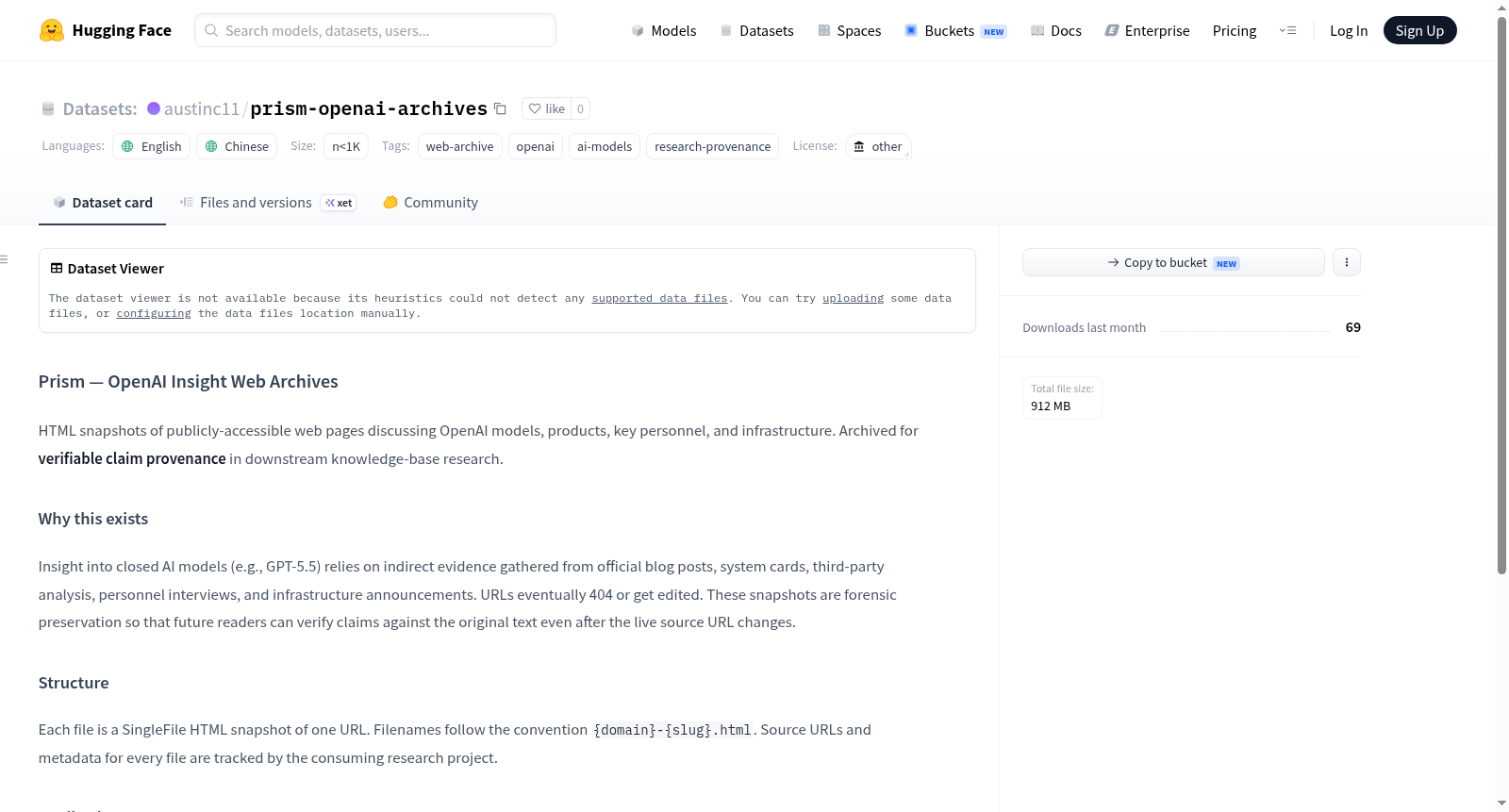1509x812 pixels.
Task: Switch to the Files and versions tab
Action: point(268,203)
